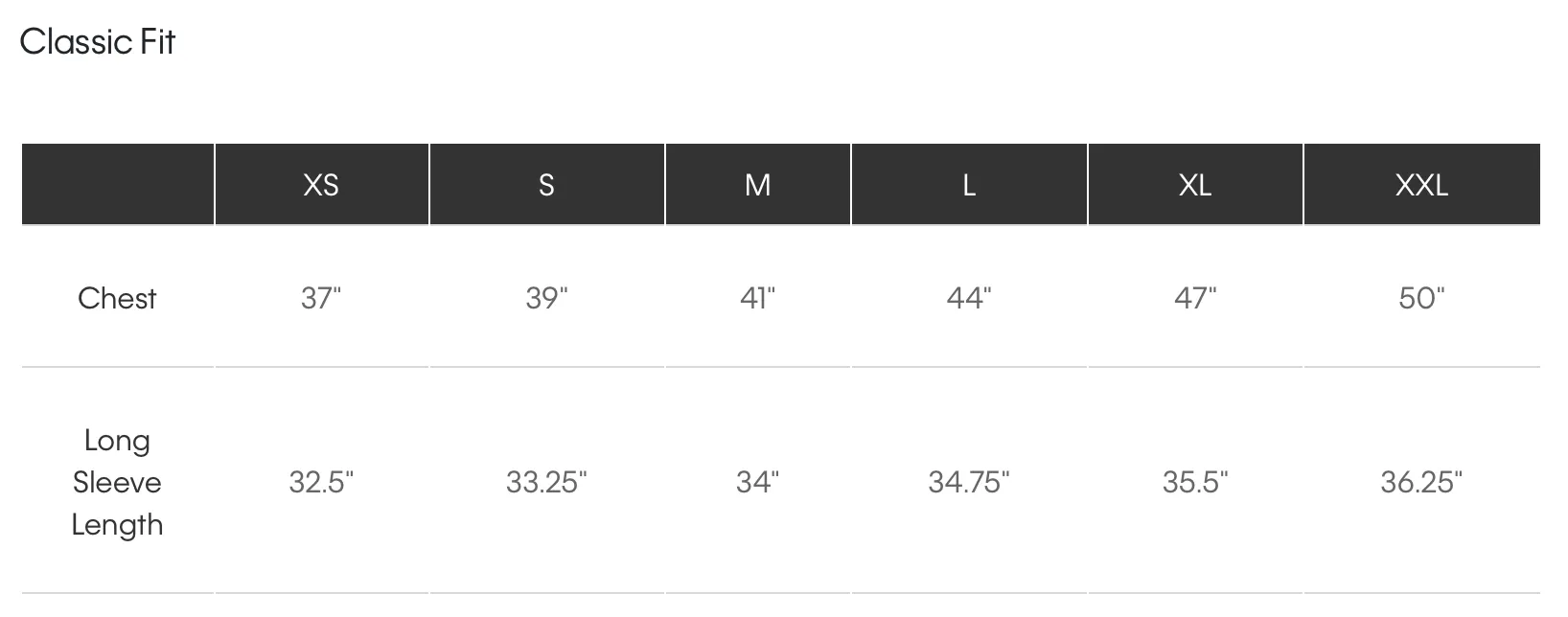Select the S size column header
Image resolution: width=1568 pixels, height=617 pixels.
(x=546, y=184)
